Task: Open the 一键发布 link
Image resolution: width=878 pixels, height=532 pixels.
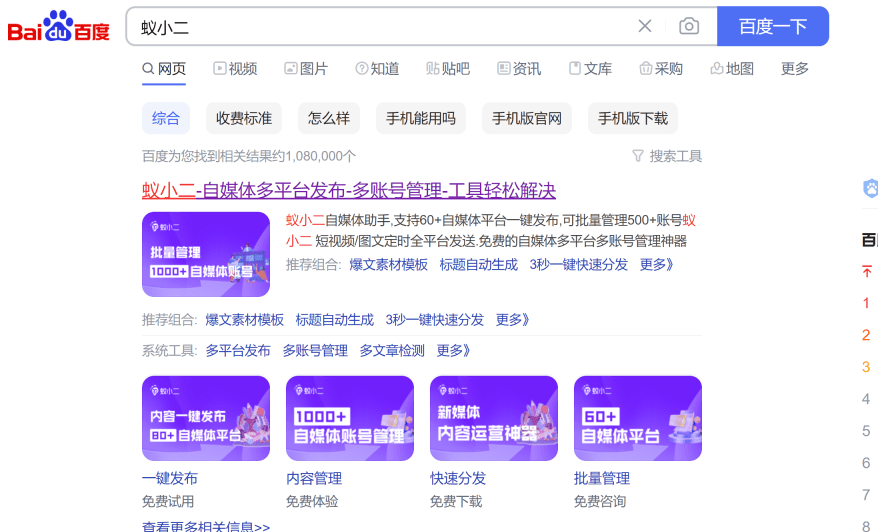Action: 170,478
